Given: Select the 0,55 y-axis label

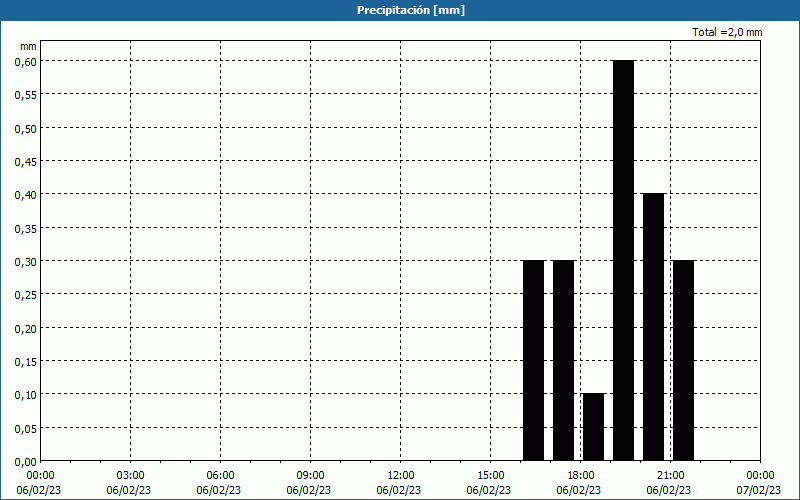Looking at the screenshot, I should (x=26, y=94).
